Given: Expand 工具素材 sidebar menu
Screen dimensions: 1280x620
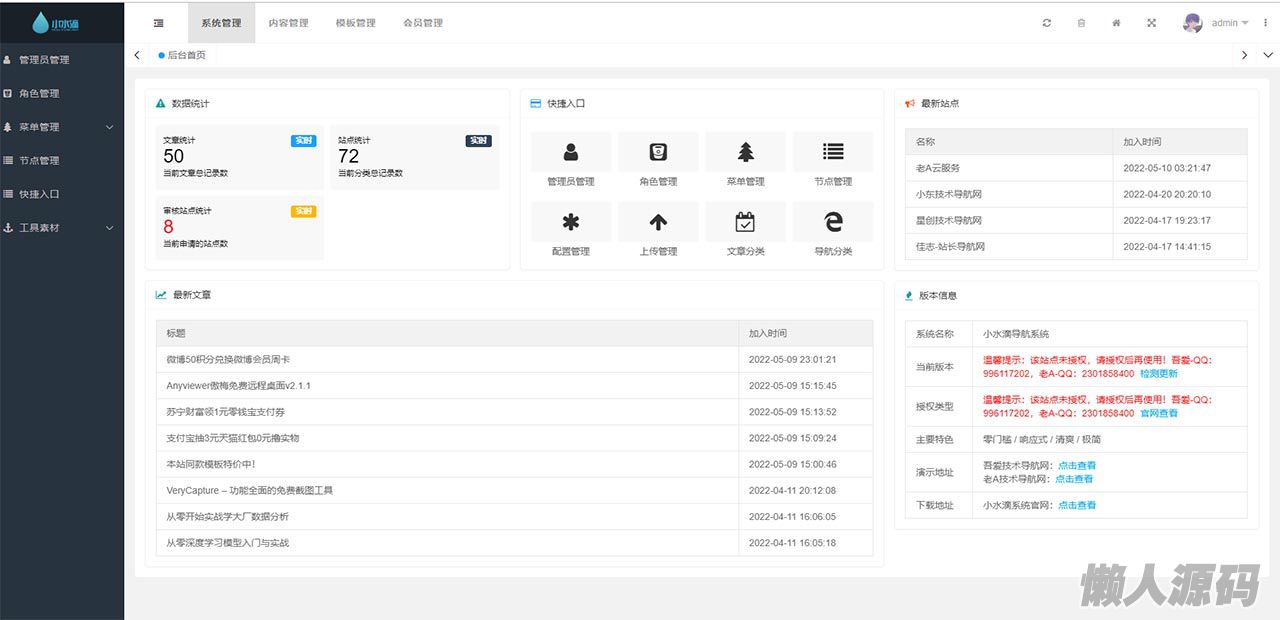Looking at the screenshot, I should [60, 228].
